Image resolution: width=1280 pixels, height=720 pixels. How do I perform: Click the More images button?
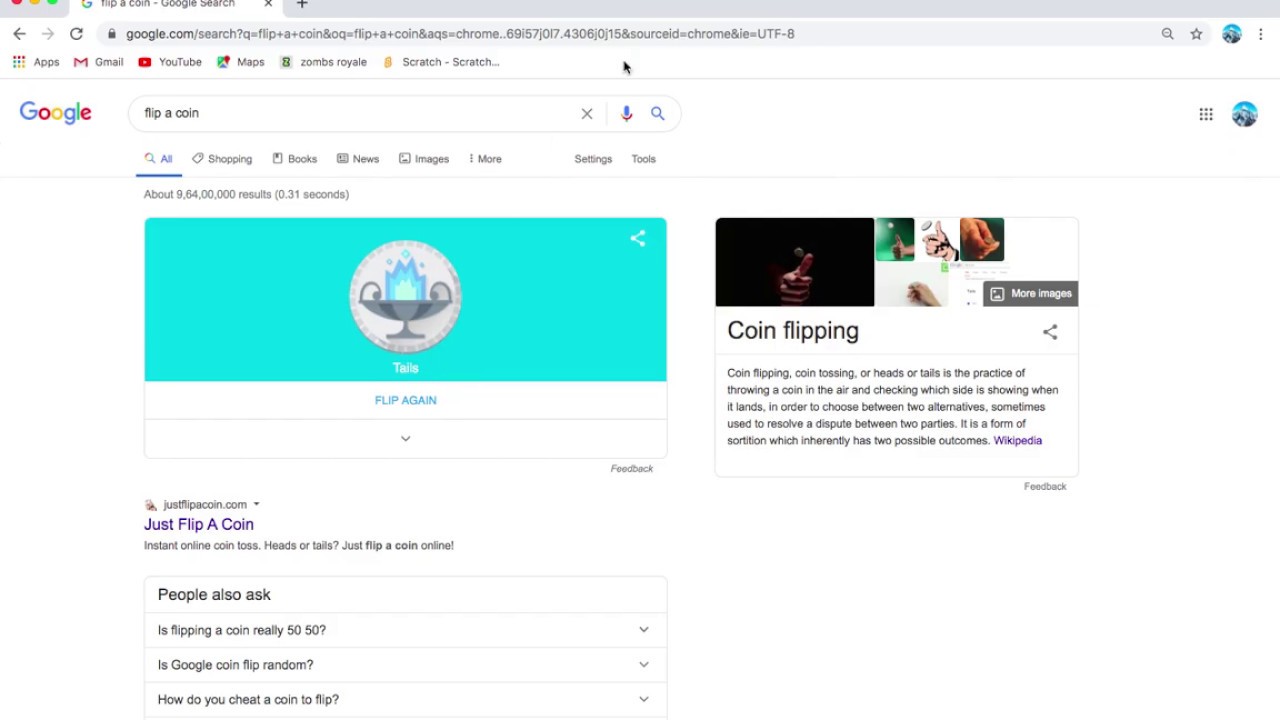pos(1030,294)
